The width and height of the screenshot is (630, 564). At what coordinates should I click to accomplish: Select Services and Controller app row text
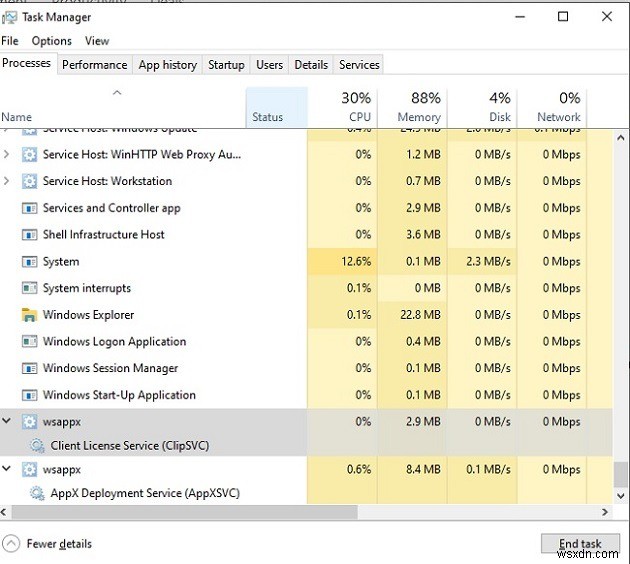click(112, 208)
